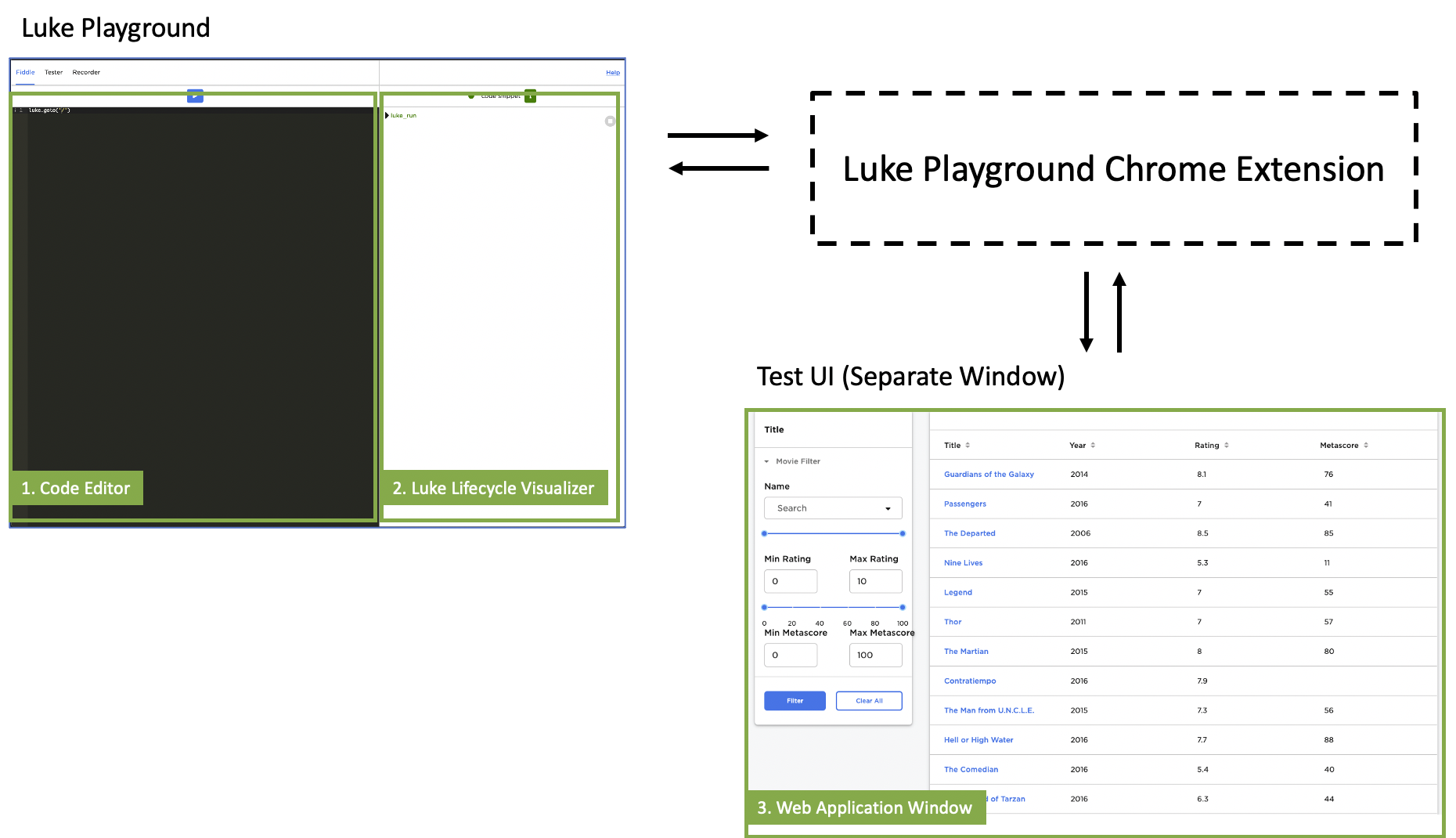Screen dimensions: 1456x838
Task: Click the green button beside Code snippet
Action: (x=530, y=96)
